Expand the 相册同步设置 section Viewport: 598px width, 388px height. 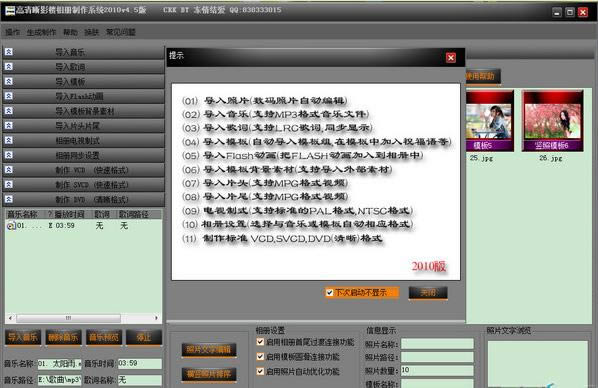click(x=84, y=155)
